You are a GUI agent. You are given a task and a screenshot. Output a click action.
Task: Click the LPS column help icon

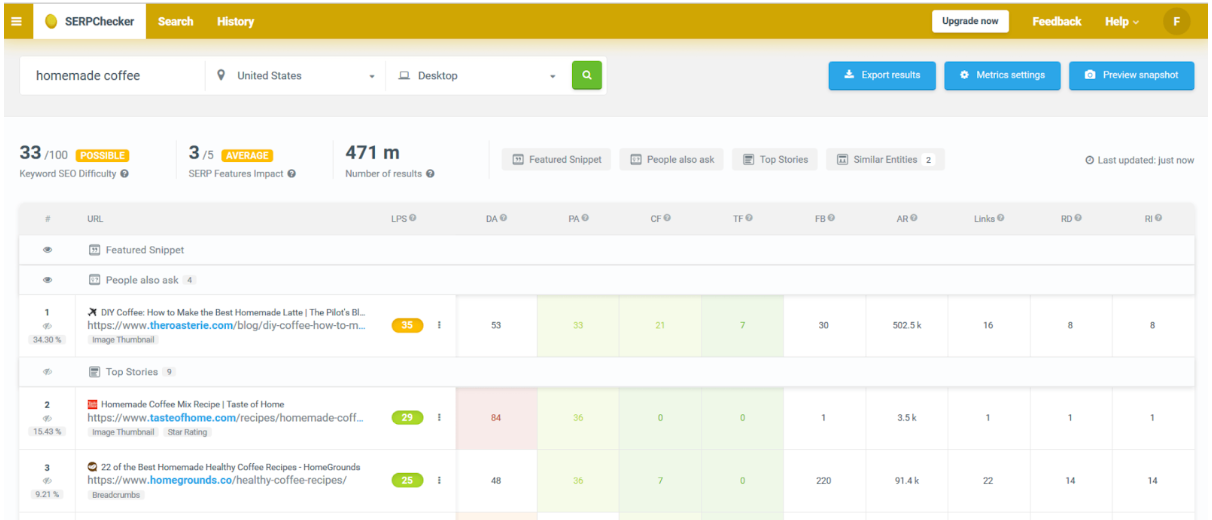coord(413,218)
